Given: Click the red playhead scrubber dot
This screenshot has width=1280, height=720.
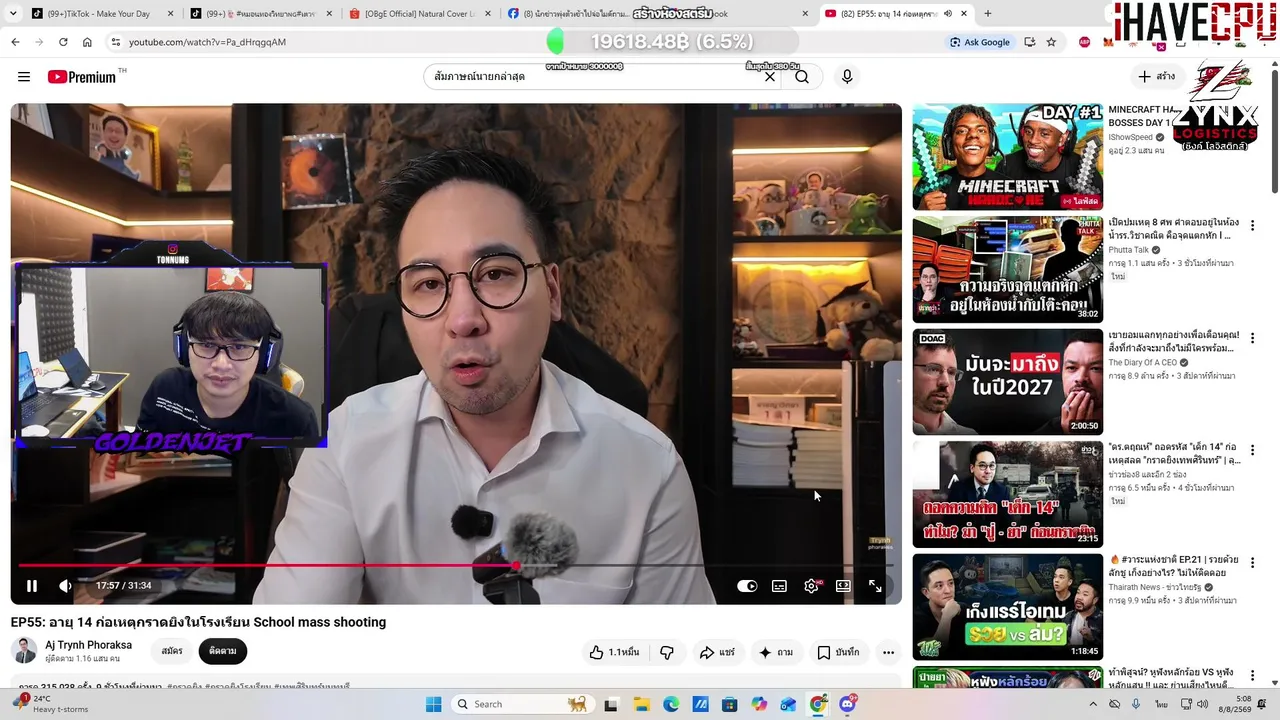Looking at the screenshot, I should [516, 566].
